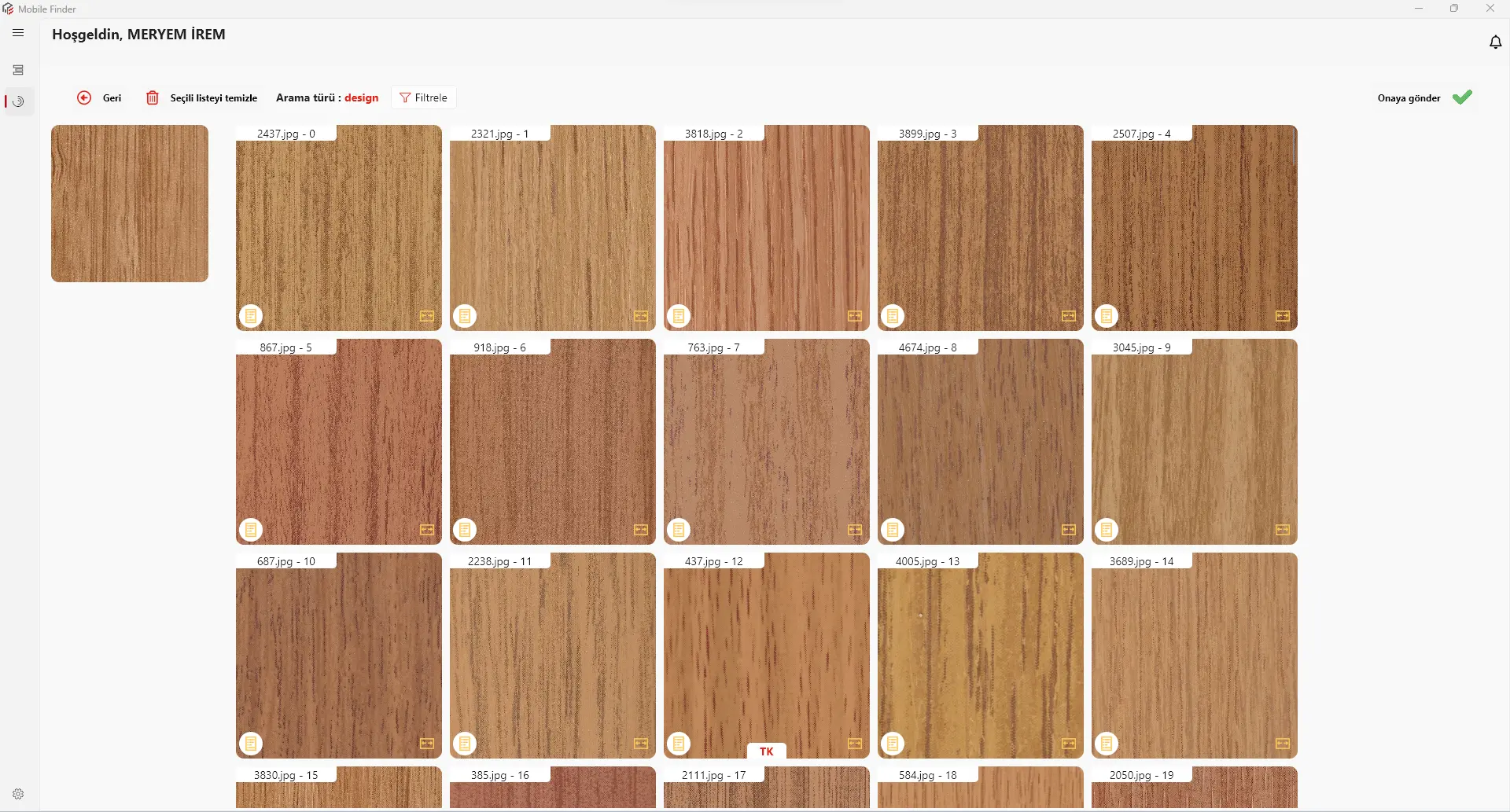
Task: Open the details document icon on 2437.jpg
Action: pyautogui.click(x=251, y=316)
